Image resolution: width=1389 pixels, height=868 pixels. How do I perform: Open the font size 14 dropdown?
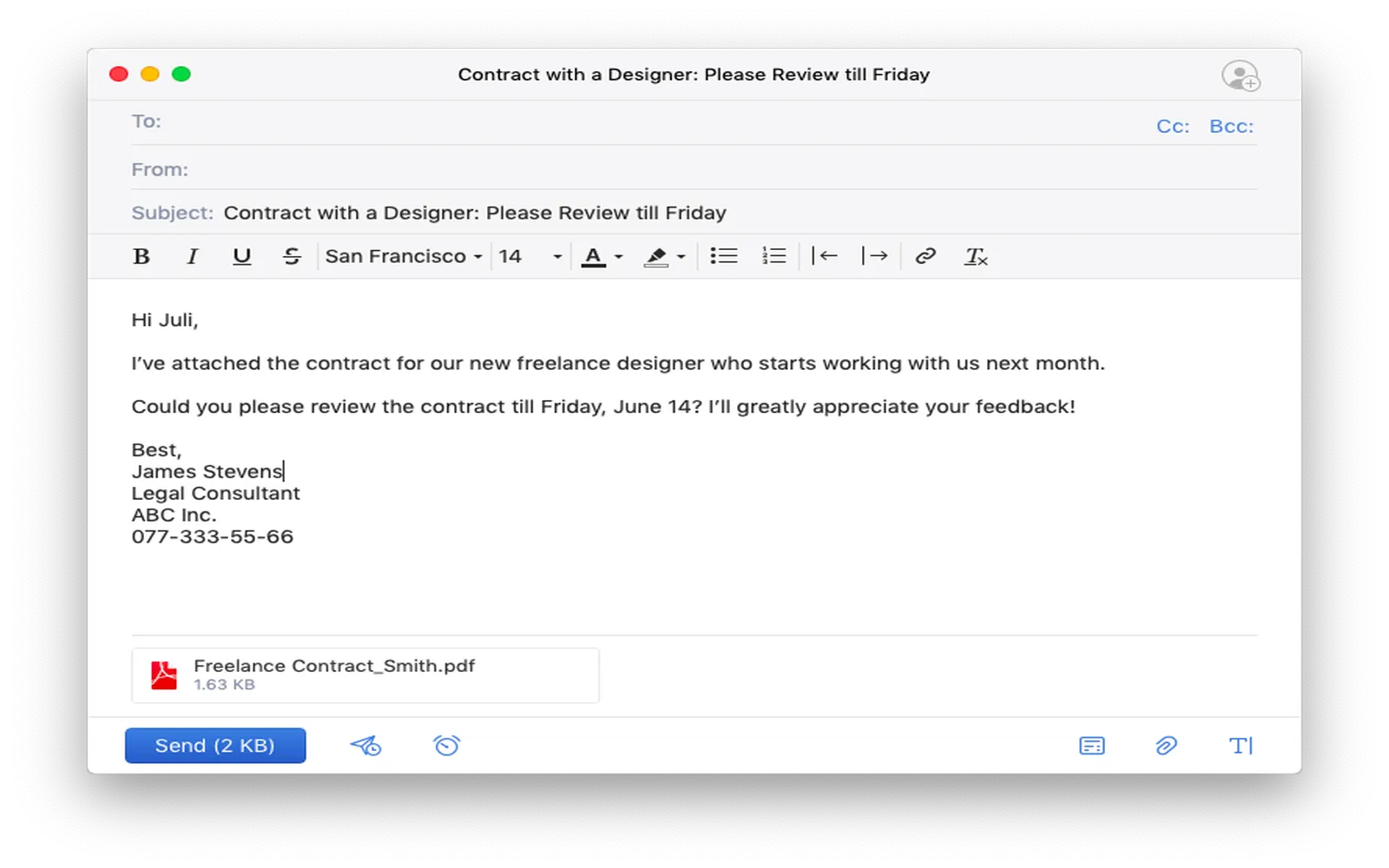coord(530,256)
